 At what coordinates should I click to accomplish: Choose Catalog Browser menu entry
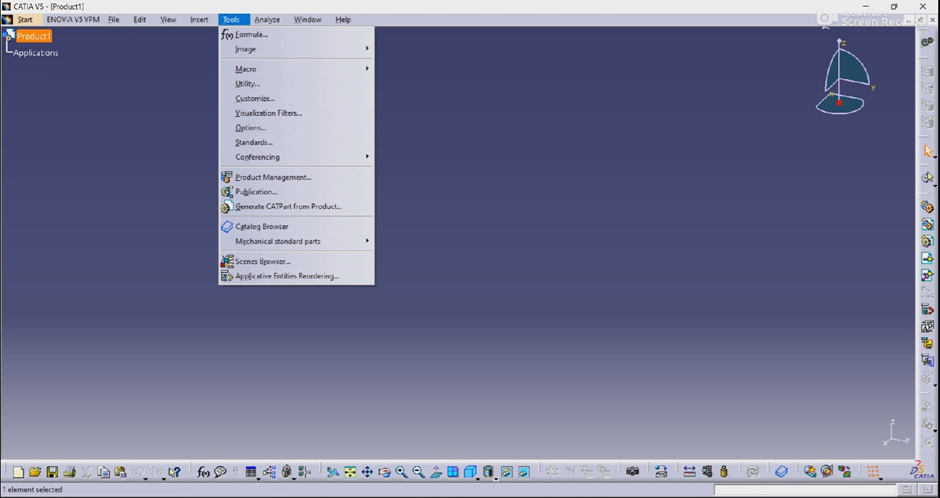297,227
